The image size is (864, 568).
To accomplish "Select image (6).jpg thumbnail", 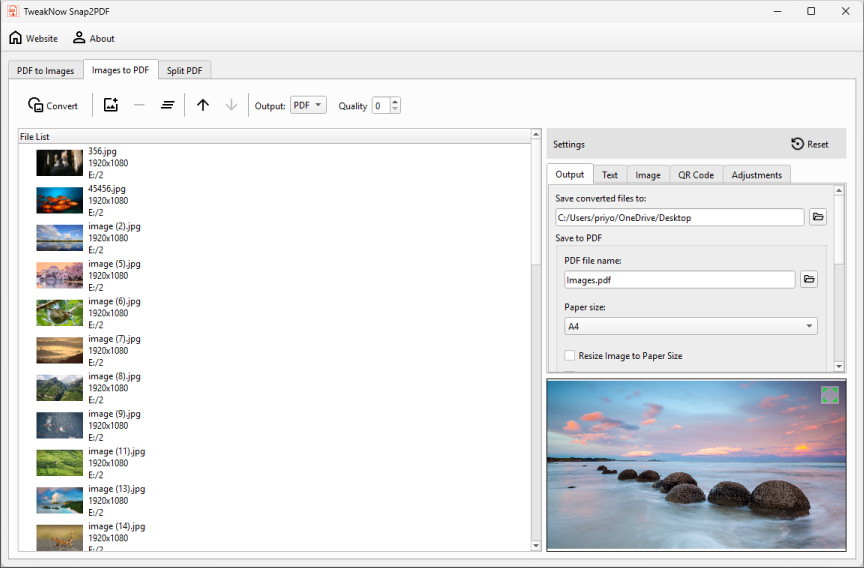I will point(60,313).
